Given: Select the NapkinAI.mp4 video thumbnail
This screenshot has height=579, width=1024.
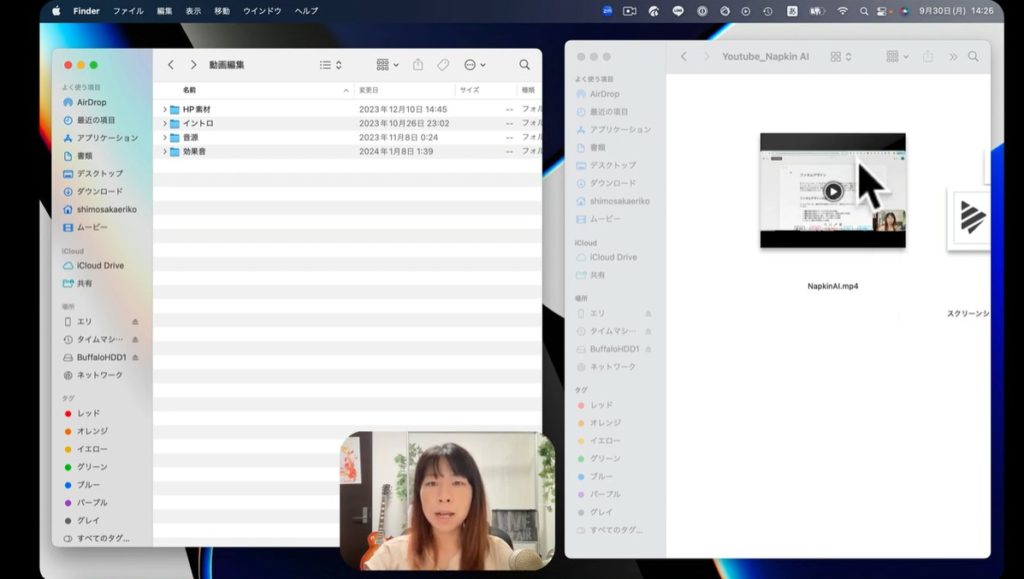Looking at the screenshot, I should 832,190.
